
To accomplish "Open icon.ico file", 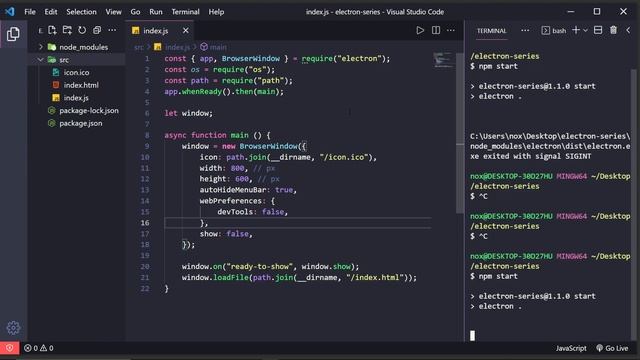I will pyautogui.click(x=77, y=72).
